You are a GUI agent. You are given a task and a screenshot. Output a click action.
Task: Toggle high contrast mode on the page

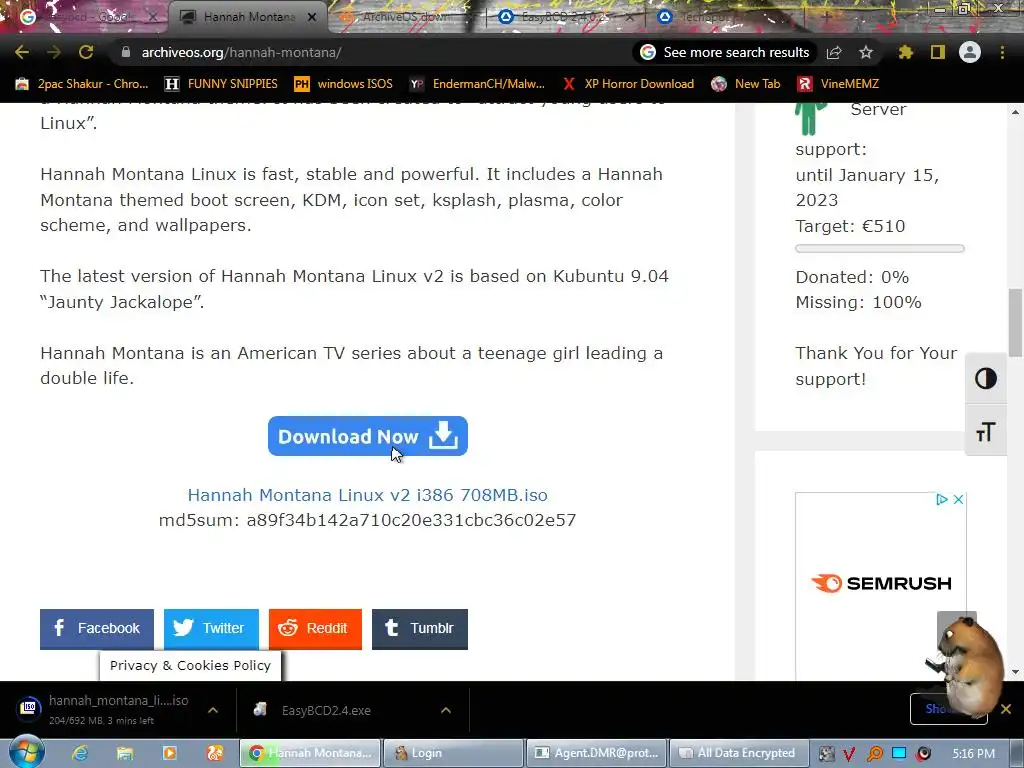pos(985,379)
